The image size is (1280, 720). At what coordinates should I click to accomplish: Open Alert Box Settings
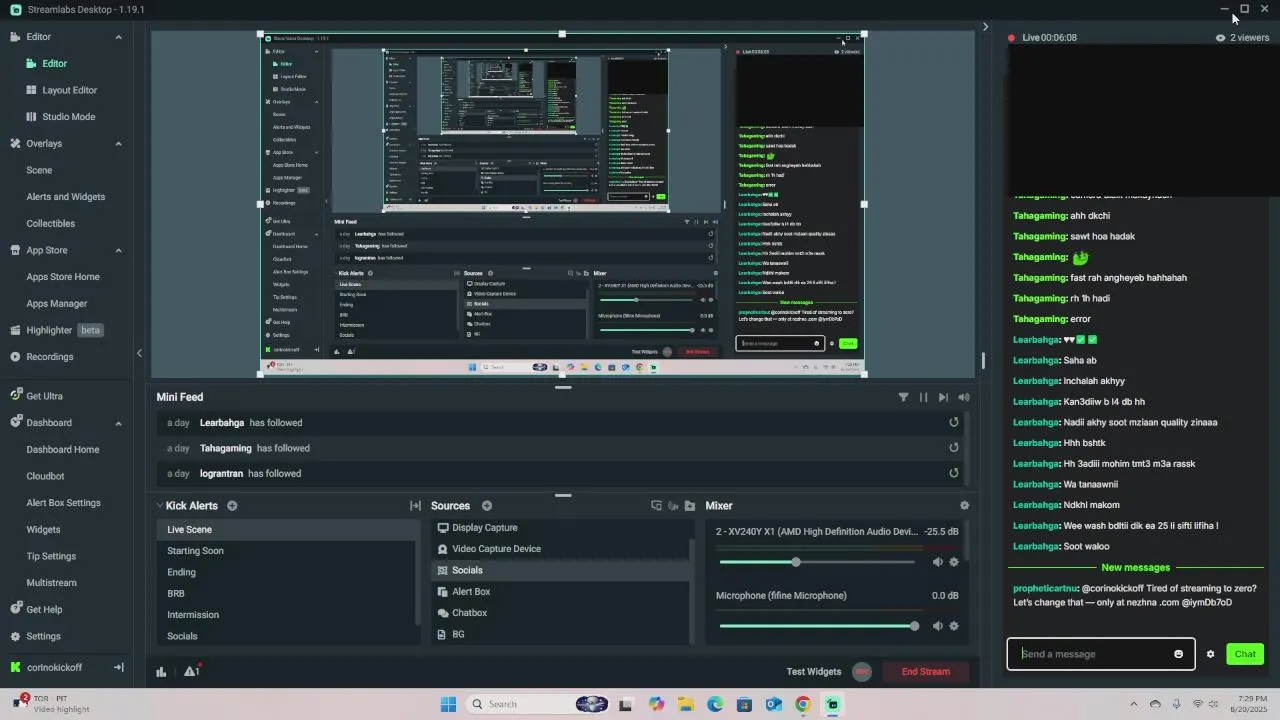(x=63, y=503)
